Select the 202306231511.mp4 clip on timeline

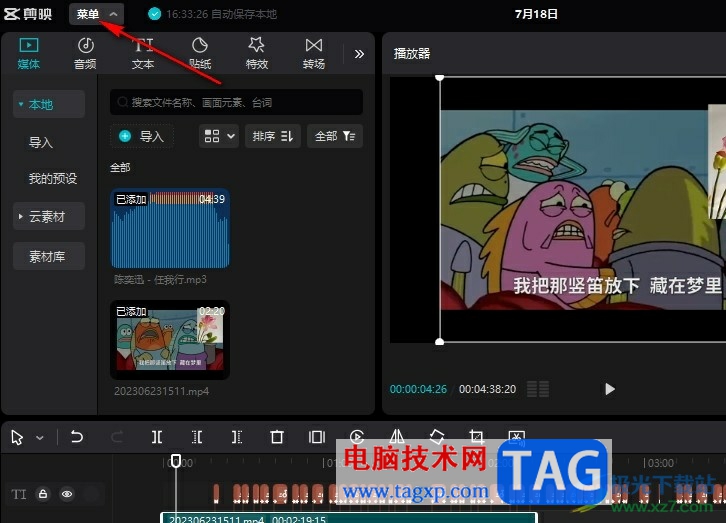(x=350, y=517)
